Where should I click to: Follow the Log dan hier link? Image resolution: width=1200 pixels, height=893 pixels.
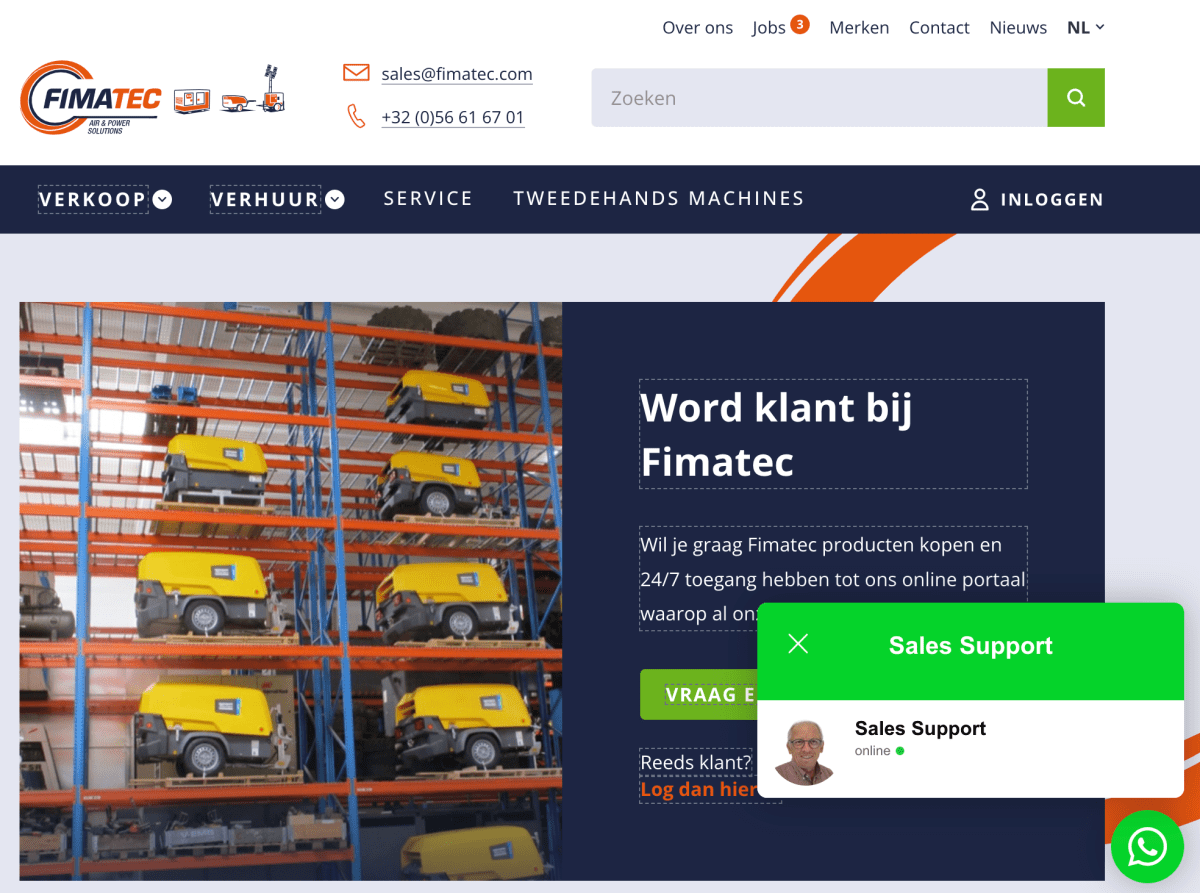699,789
